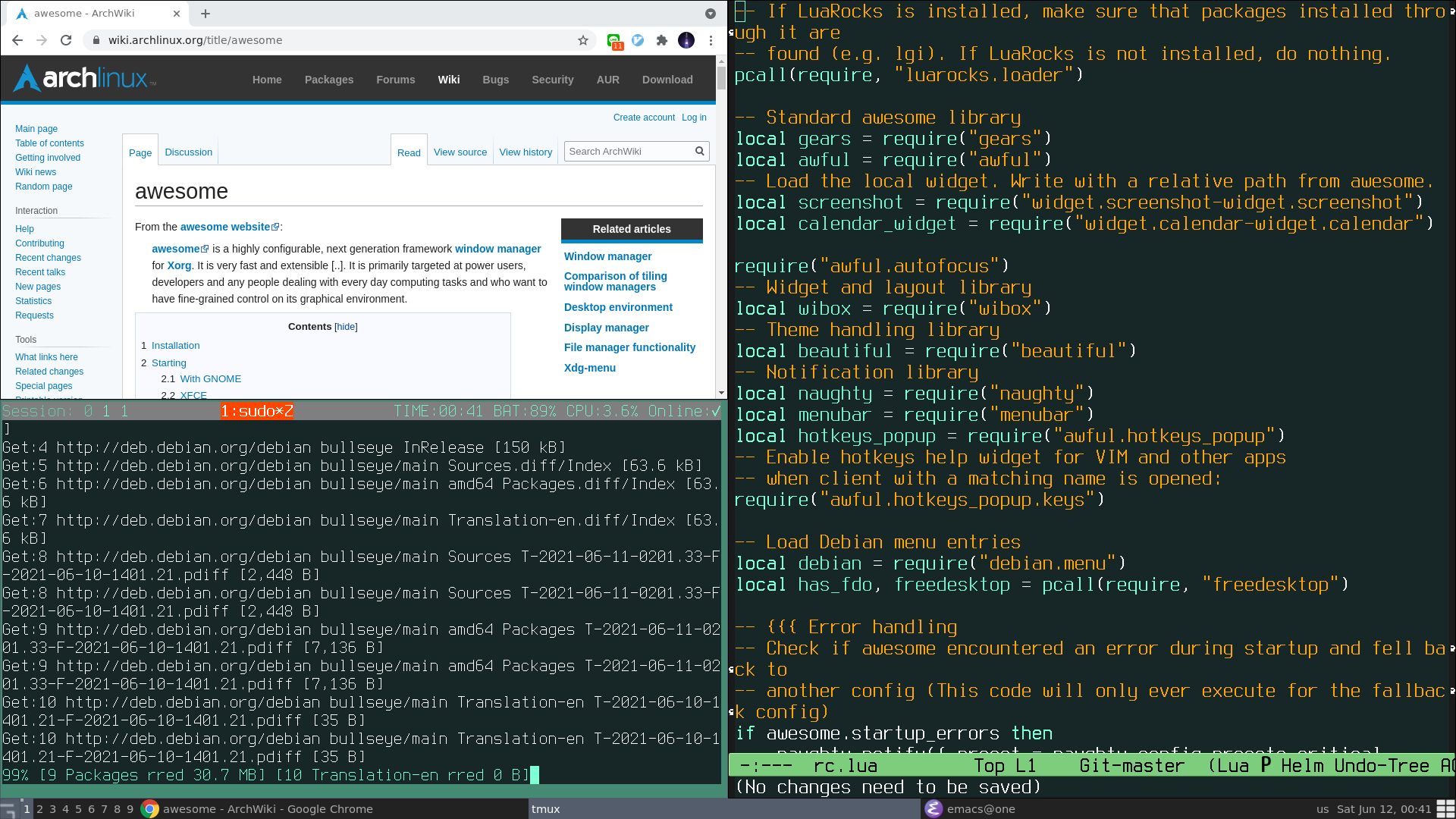Click the awesome layout icon in taskbar

tap(1445, 809)
